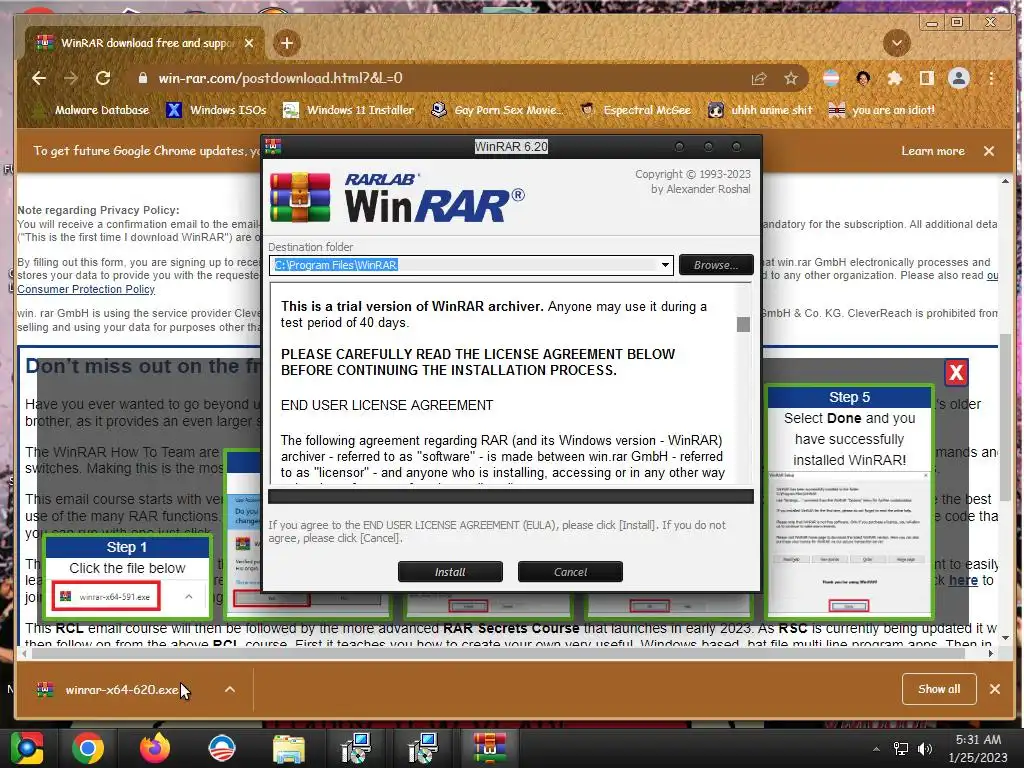
Task: Click scroll-down arrow of page scrollbar
Action: [1005, 637]
